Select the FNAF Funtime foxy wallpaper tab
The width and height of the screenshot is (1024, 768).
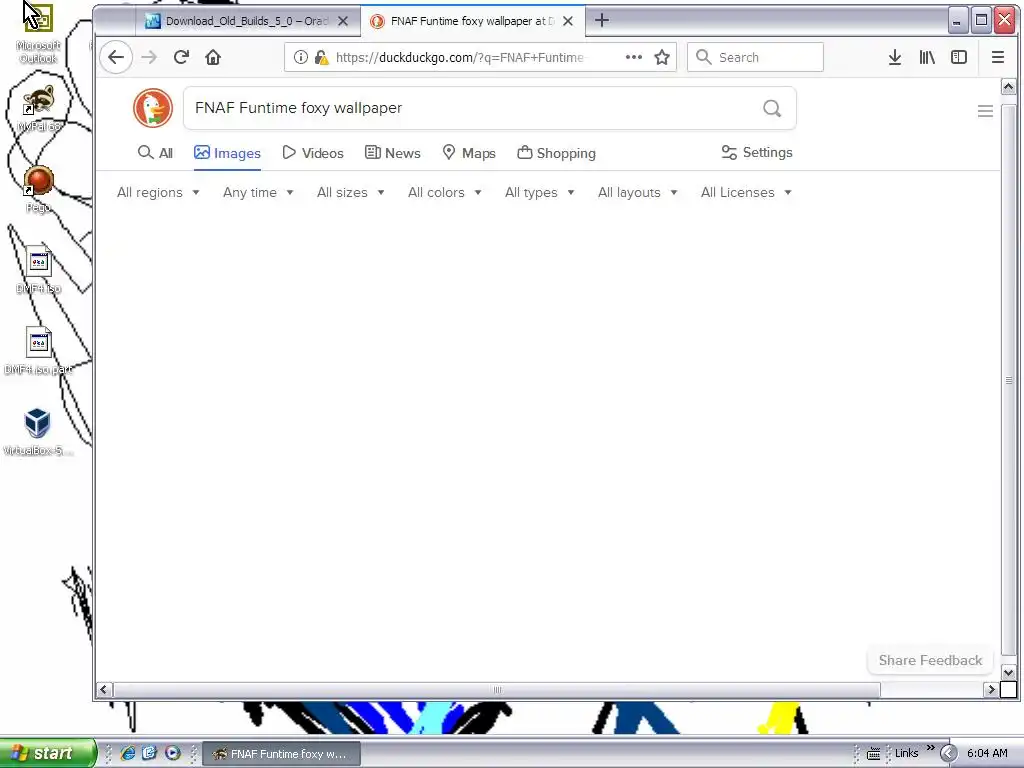click(472, 21)
